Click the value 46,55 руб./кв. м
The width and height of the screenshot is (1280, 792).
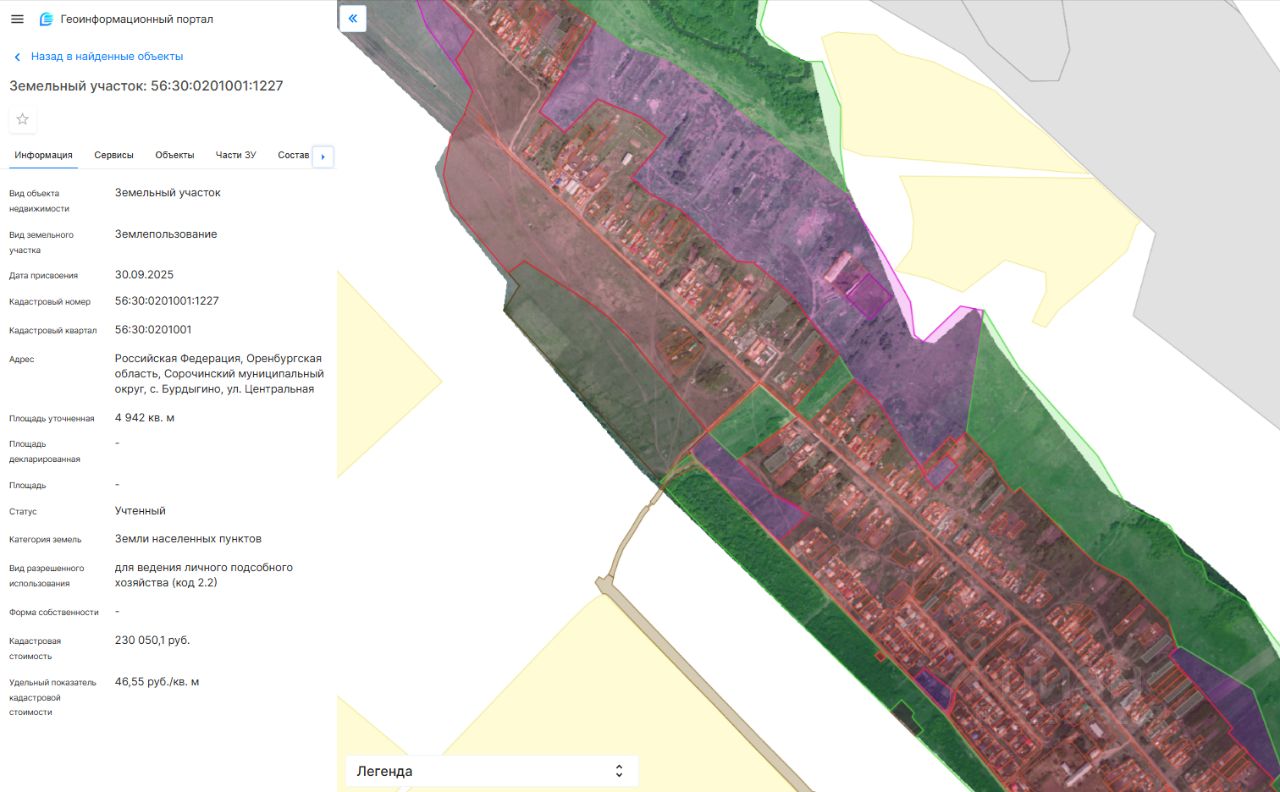coord(157,682)
